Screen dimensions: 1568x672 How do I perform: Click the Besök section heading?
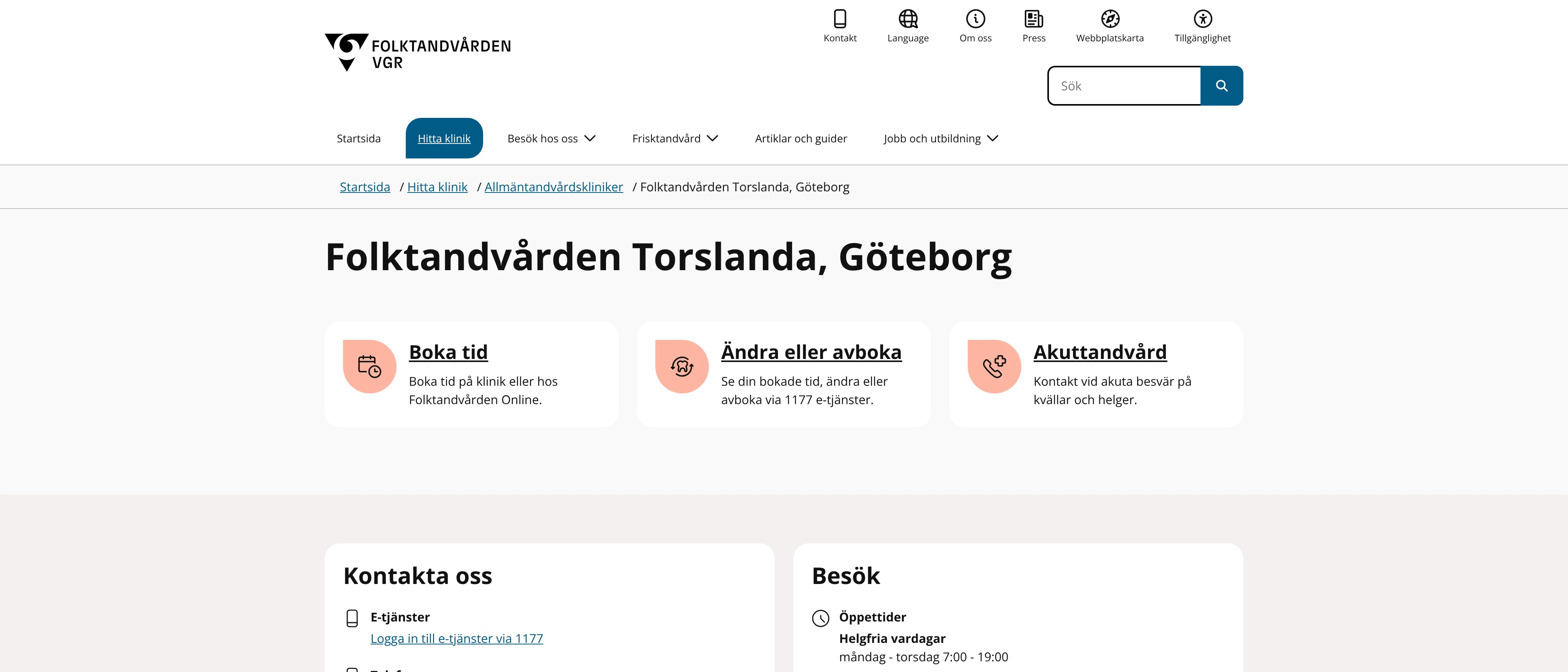click(846, 576)
